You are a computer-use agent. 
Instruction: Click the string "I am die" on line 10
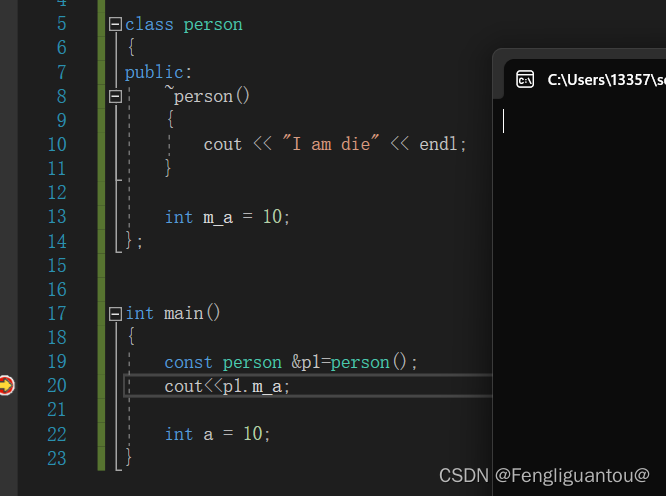click(330, 144)
